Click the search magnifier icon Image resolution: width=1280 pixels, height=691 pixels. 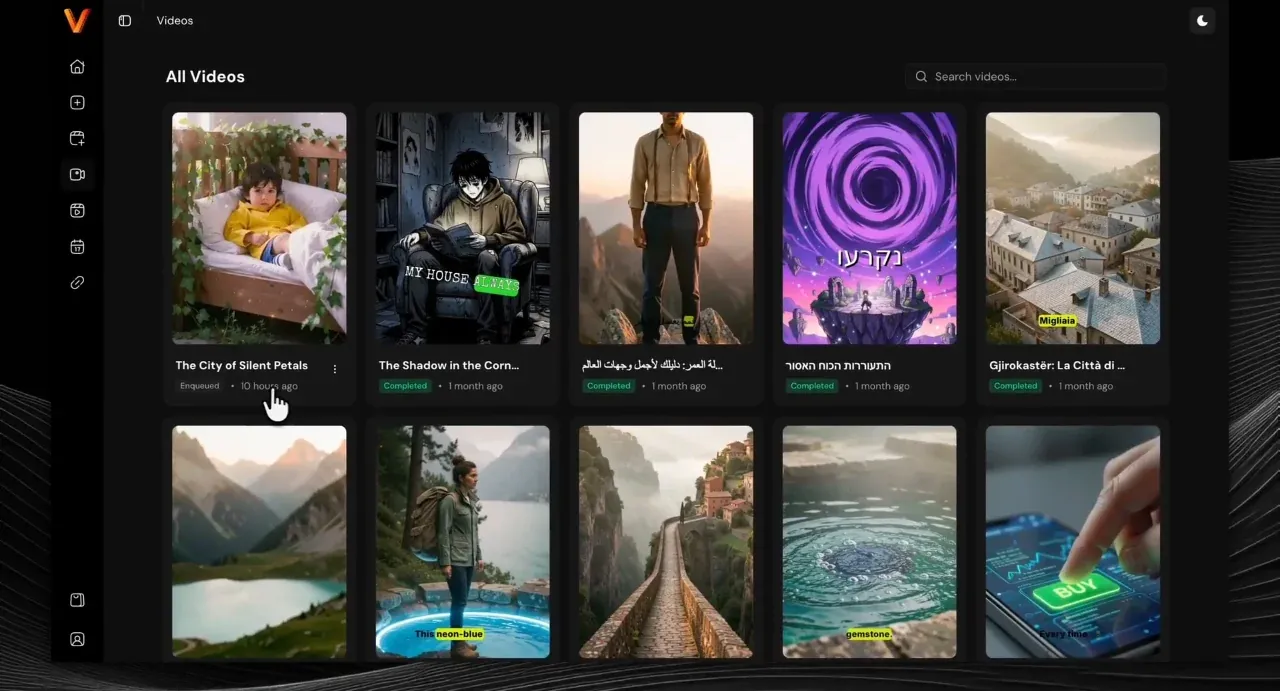coord(921,76)
